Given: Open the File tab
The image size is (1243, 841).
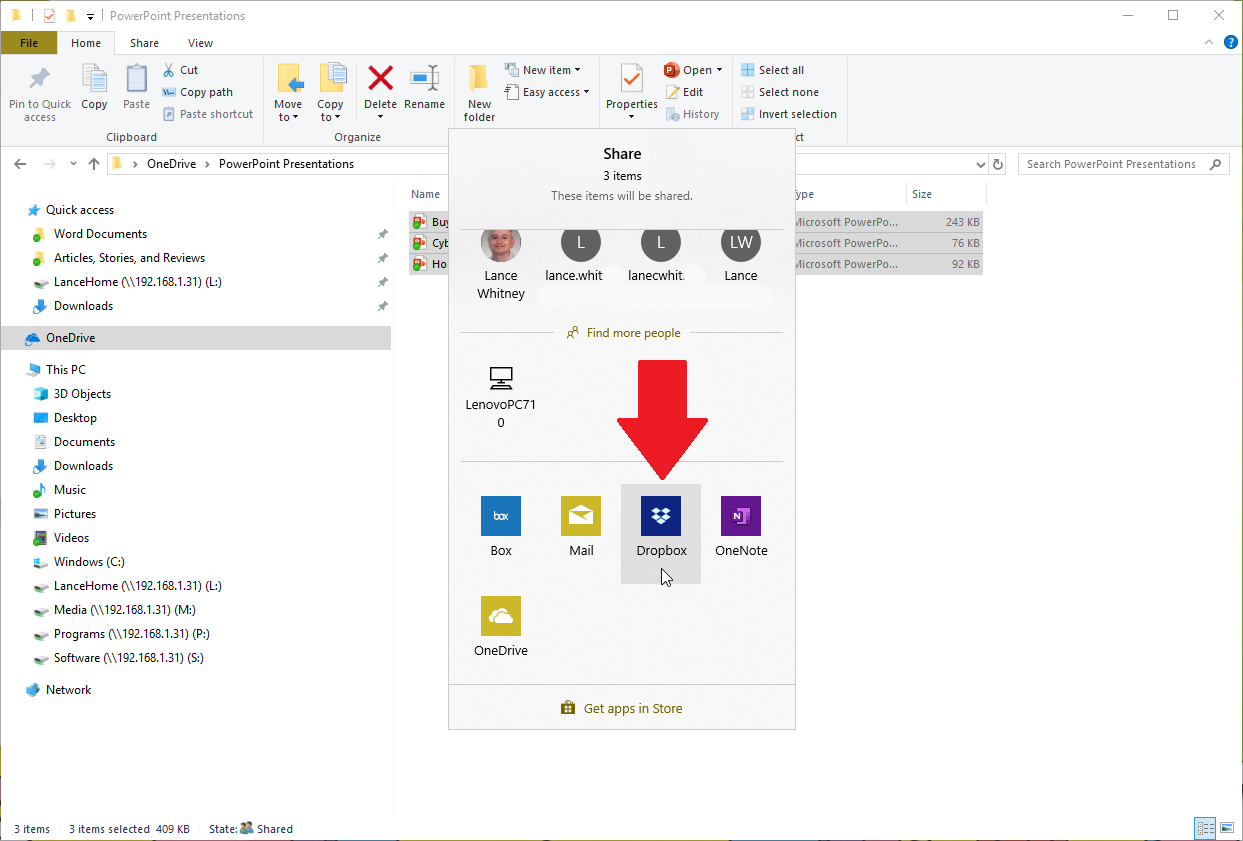Looking at the screenshot, I should click(29, 43).
